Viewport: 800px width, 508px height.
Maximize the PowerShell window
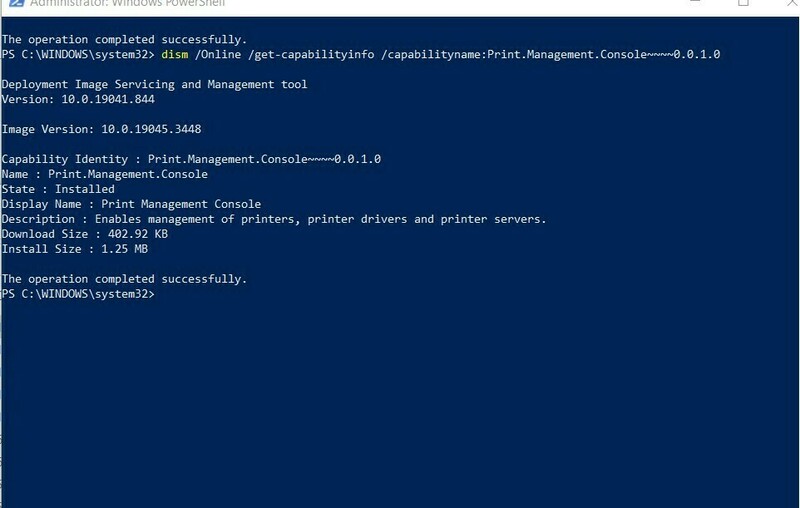[743, 3]
